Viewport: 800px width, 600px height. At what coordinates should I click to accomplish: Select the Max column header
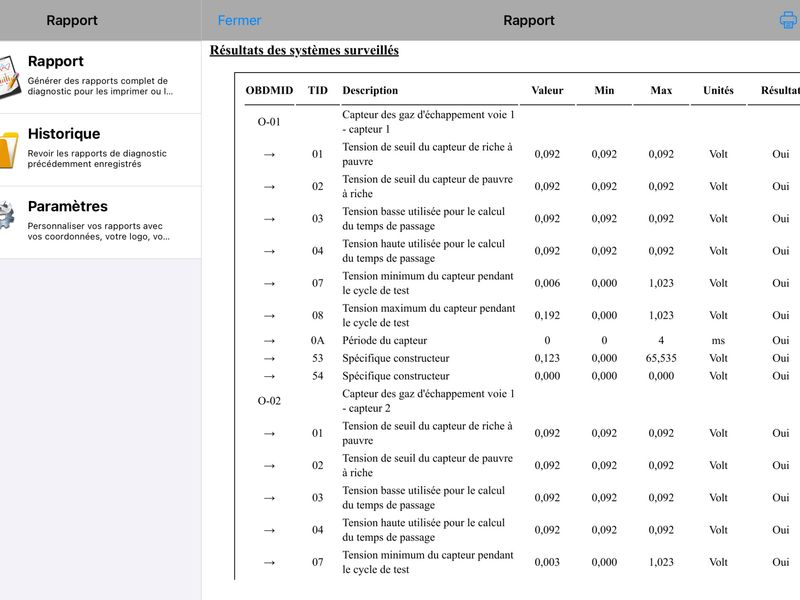pos(661,90)
